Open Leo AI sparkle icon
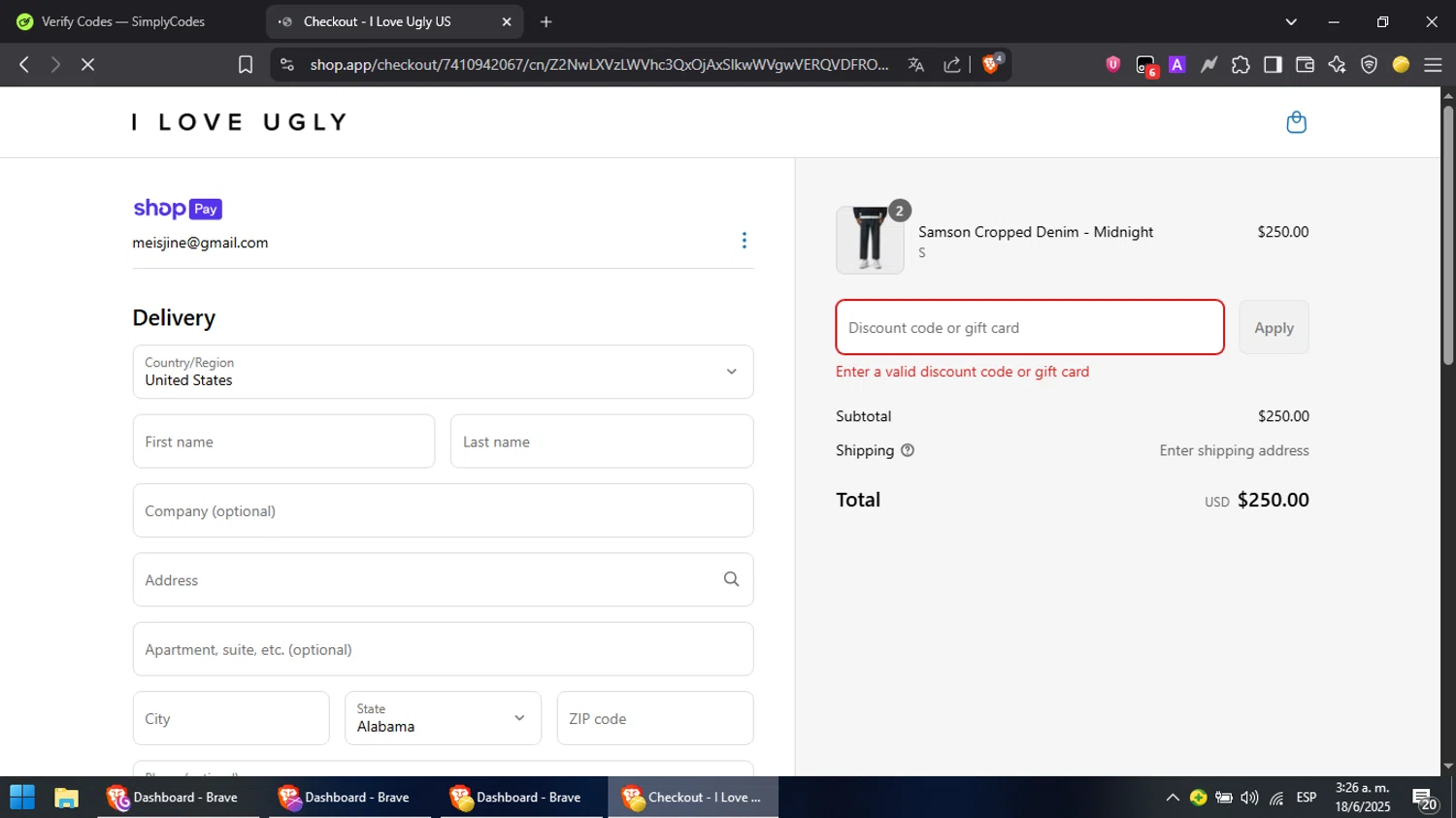1456x818 pixels. tap(1337, 64)
